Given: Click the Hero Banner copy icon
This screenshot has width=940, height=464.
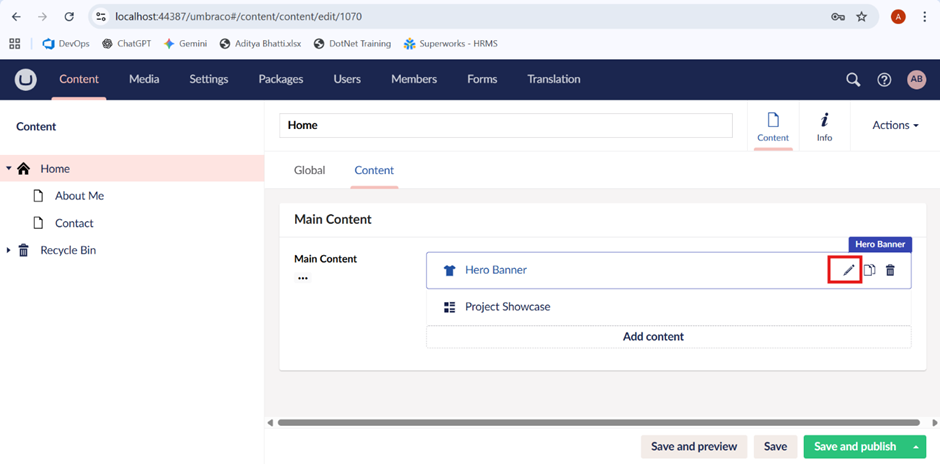Looking at the screenshot, I should [x=869, y=270].
